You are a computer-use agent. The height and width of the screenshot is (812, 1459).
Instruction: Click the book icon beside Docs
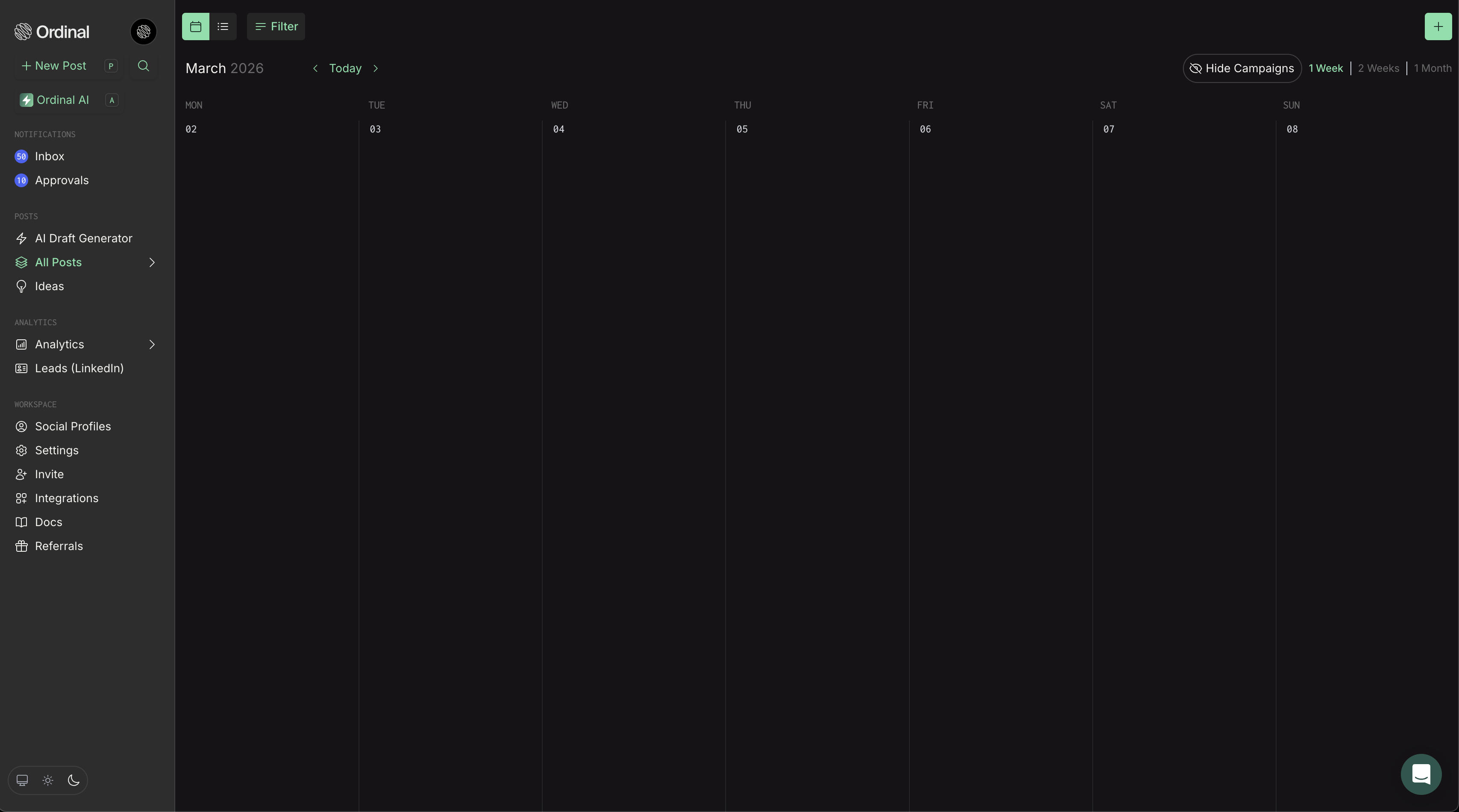(21, 522)
